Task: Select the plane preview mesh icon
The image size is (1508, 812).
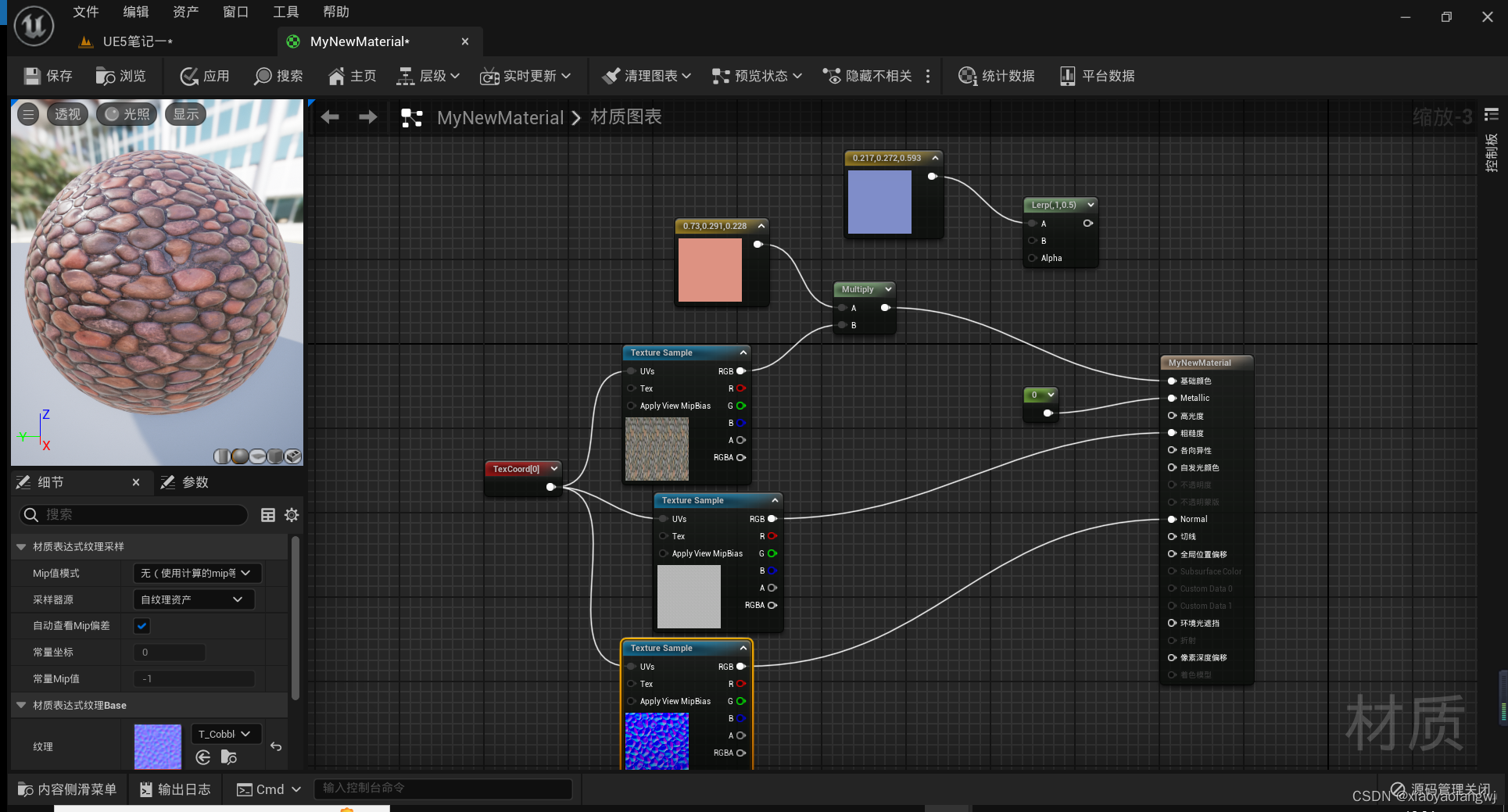Action: tap(258, 456)
